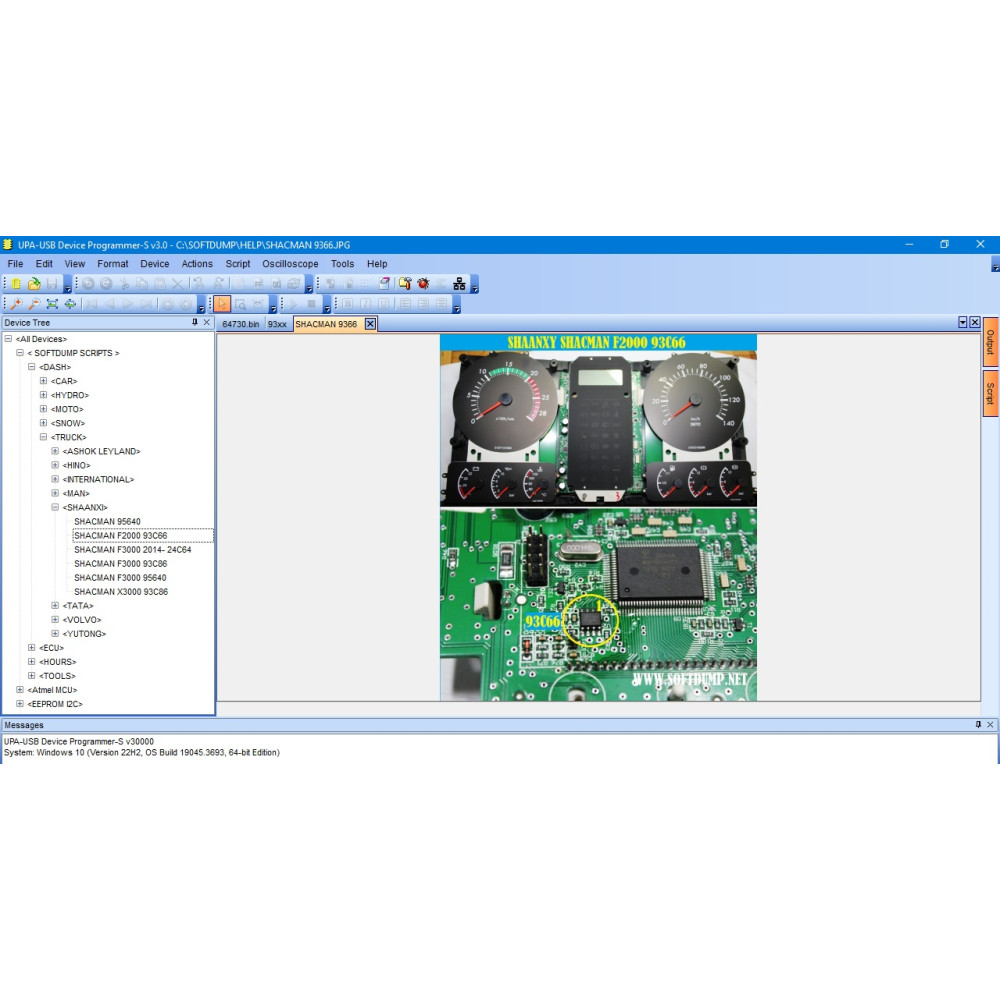Click the Undo circular arrow icon
Image resolution: width=1000 pixels, height=1000 pixels.
coord(88,284)
